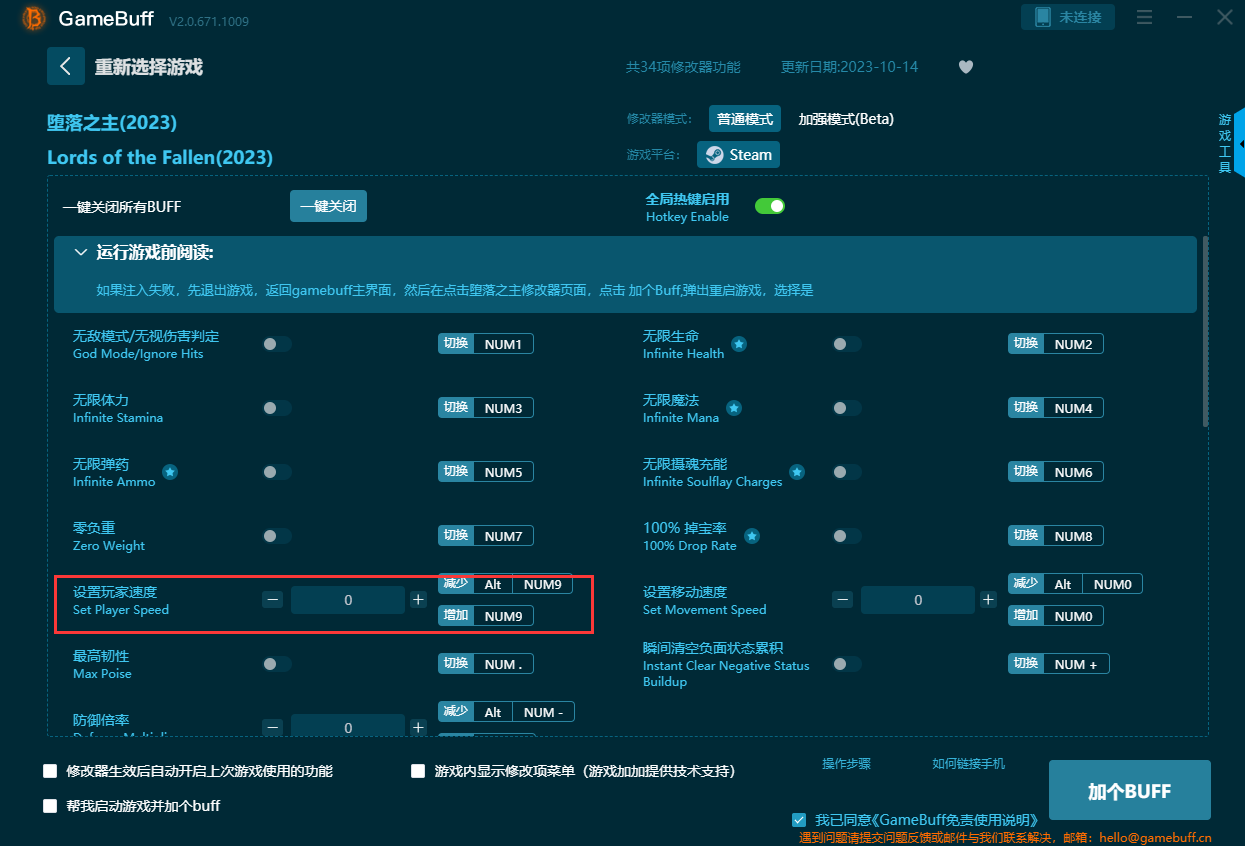Select normal mode (普通模式) tab
The width and height of the screenshot is (1245, 846).
745,119
